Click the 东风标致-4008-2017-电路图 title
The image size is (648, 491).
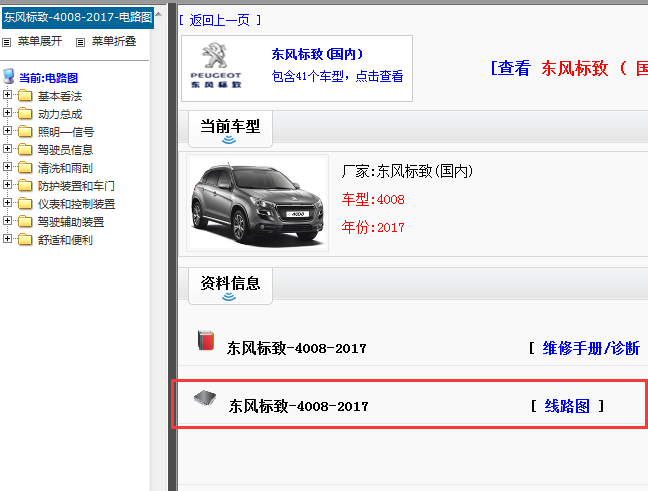coord(78,17)
